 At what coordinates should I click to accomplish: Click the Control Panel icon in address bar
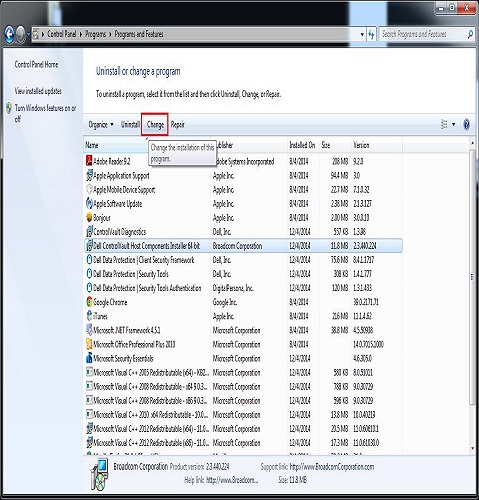click(x=35, y=34)
